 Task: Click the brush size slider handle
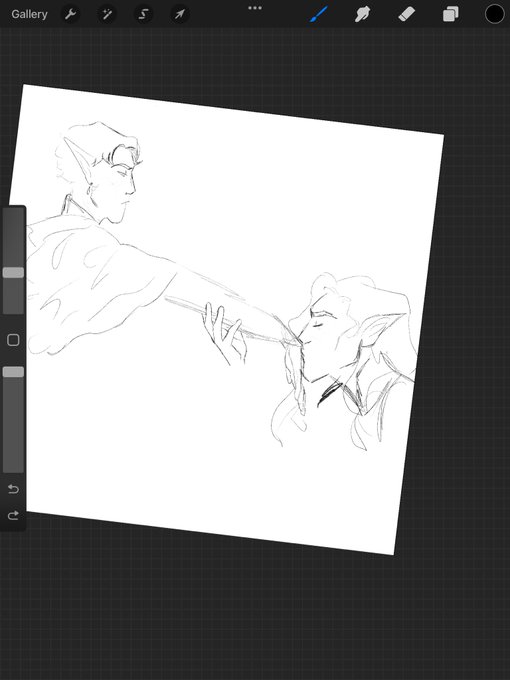tap(13, 272)
